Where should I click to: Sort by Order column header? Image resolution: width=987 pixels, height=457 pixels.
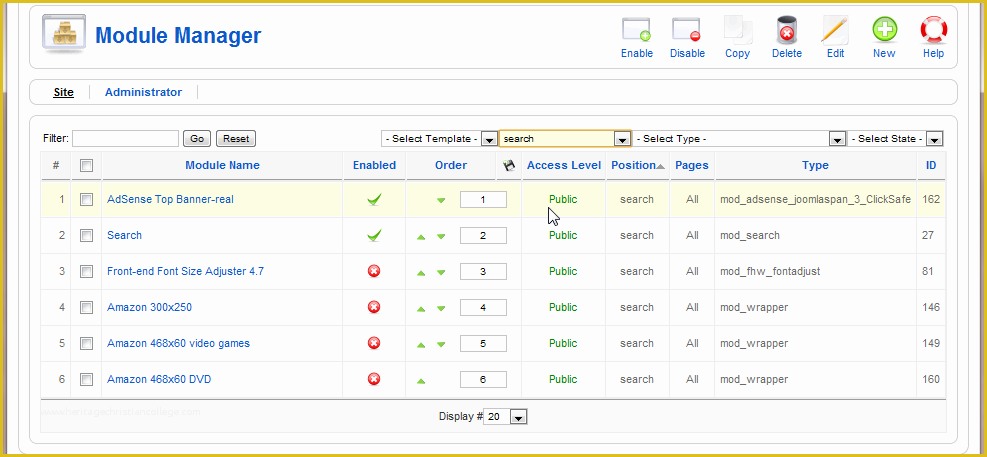pos(451,166)
